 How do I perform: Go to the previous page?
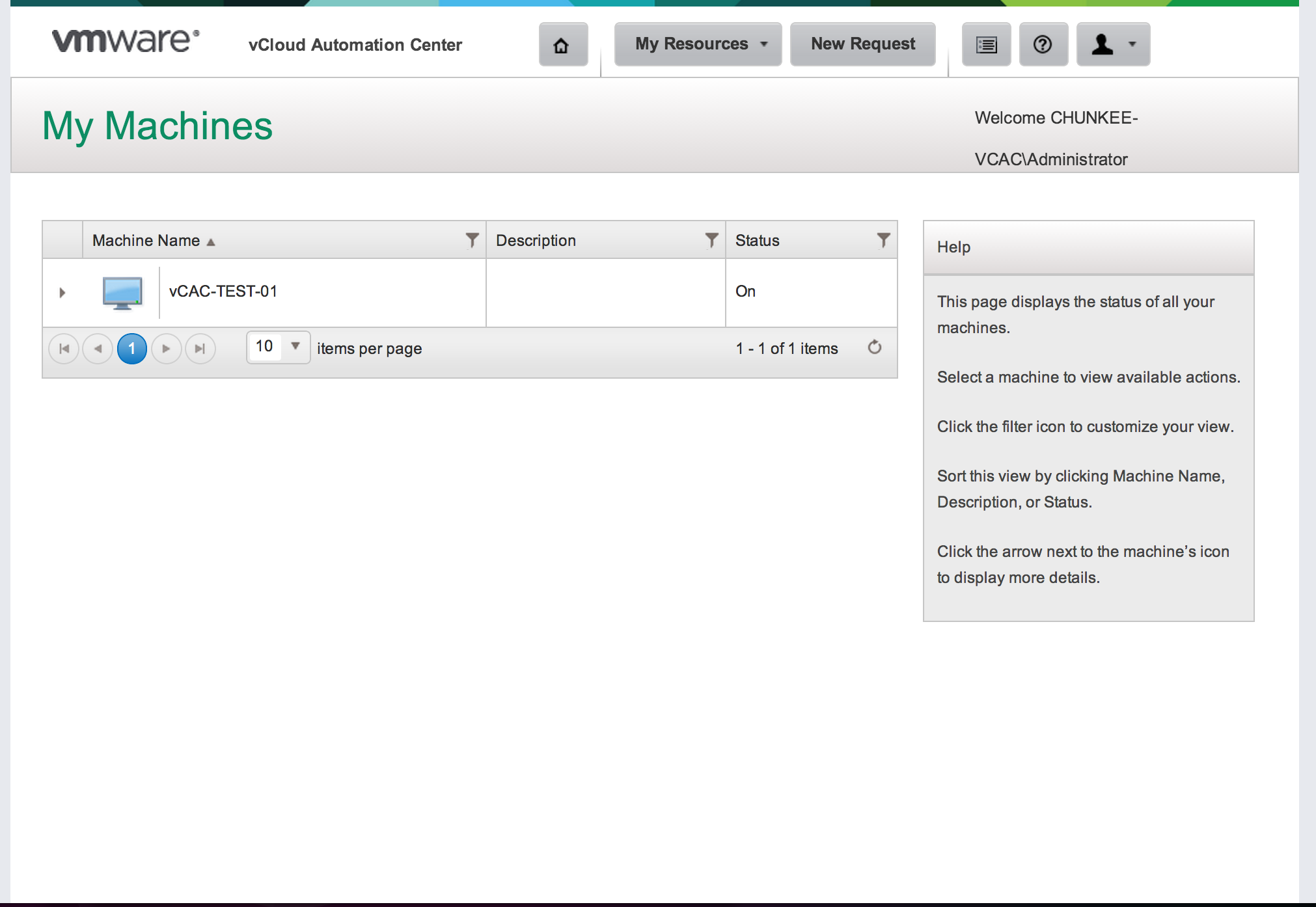click(98, 349)
